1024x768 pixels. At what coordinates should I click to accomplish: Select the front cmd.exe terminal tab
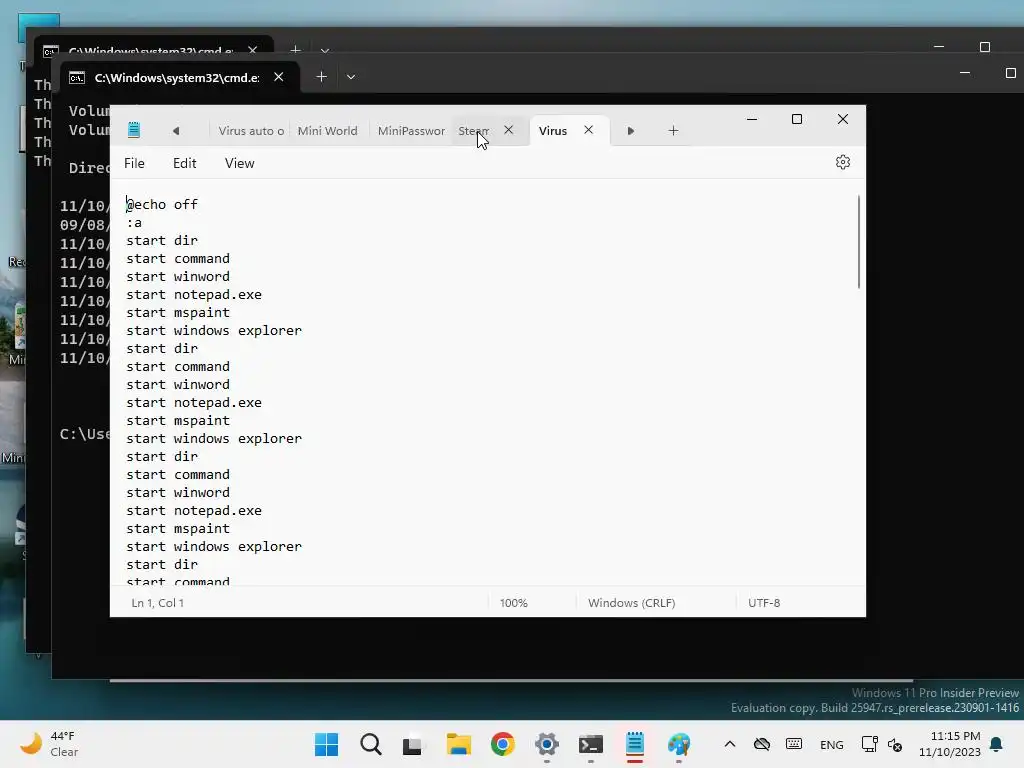pyautogui.click(x=177, y=77)
